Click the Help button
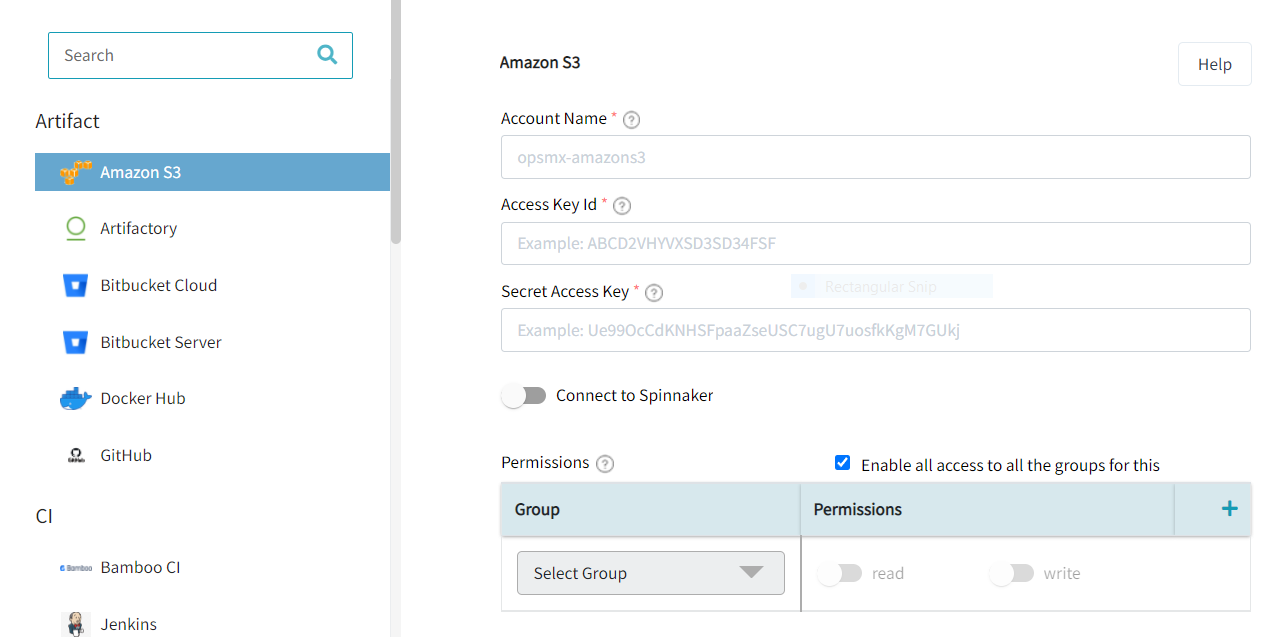 pos(1214,63)
